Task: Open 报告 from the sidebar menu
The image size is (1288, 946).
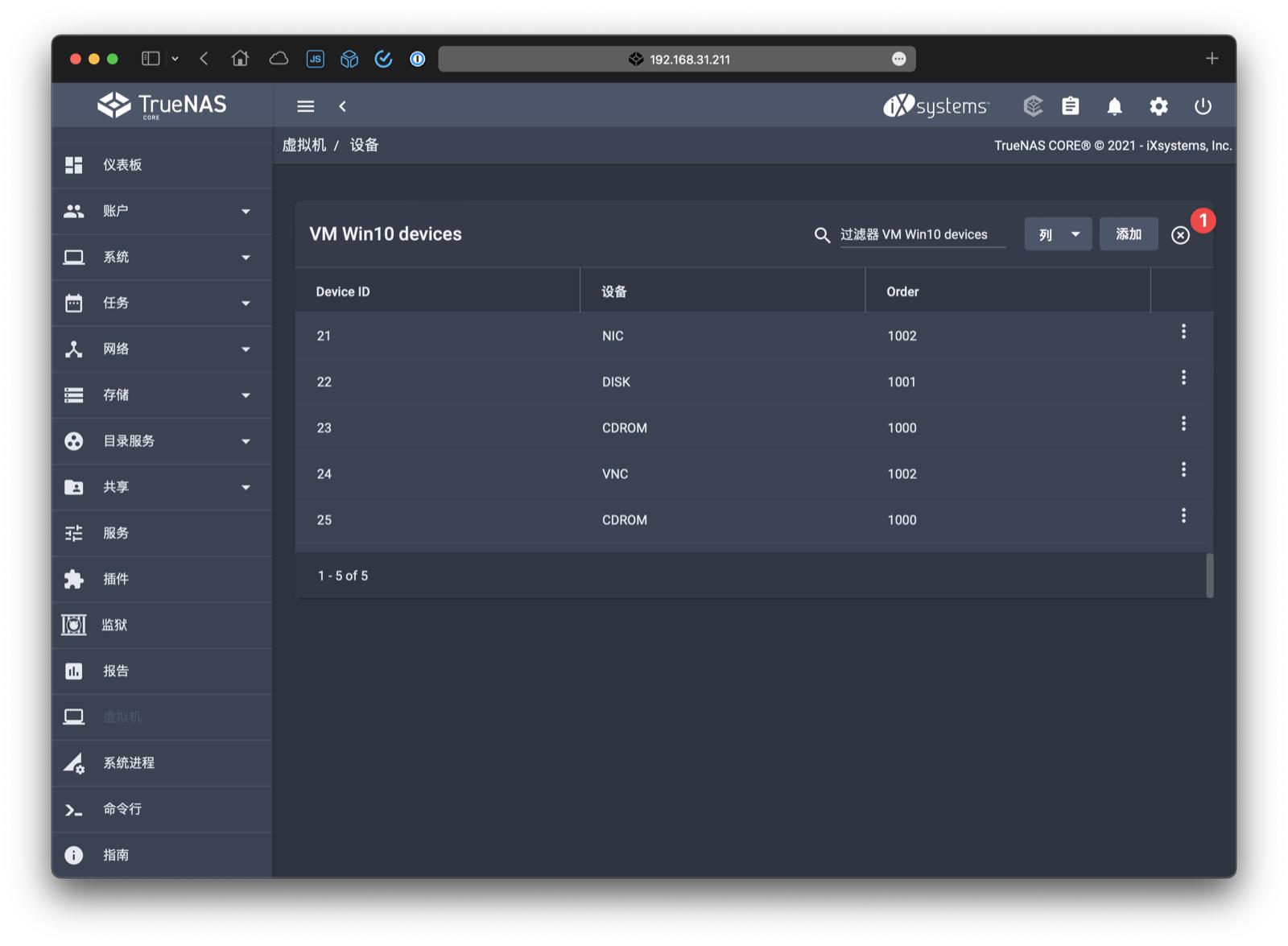Action: point(117,671)
